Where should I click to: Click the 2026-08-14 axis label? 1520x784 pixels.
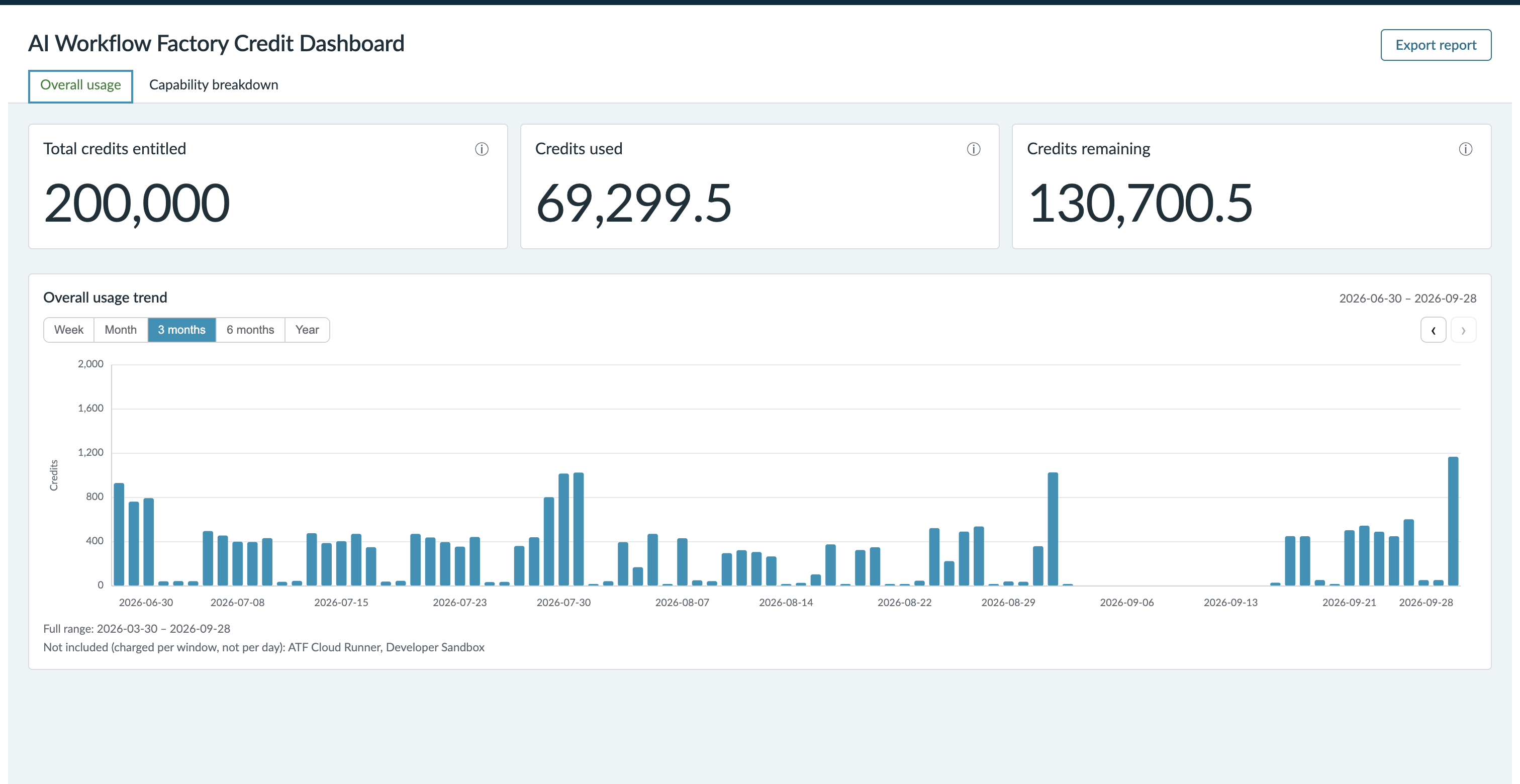coord(785,602)
